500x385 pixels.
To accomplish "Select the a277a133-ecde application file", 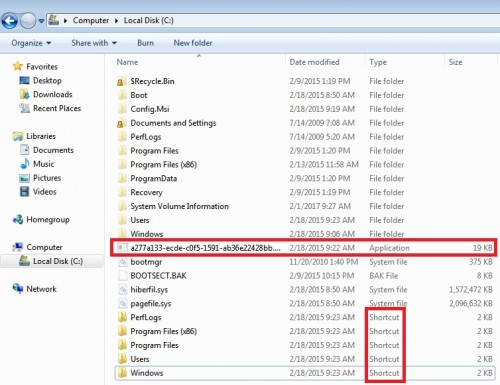I will [205, 248].
